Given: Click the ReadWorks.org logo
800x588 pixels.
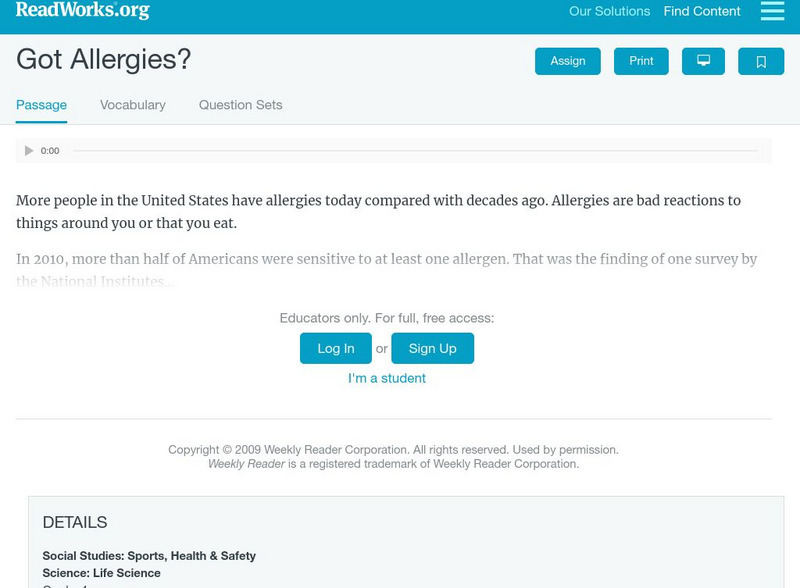Looking at the screenshot, I should pyautogui.click(x=83, y=11).
